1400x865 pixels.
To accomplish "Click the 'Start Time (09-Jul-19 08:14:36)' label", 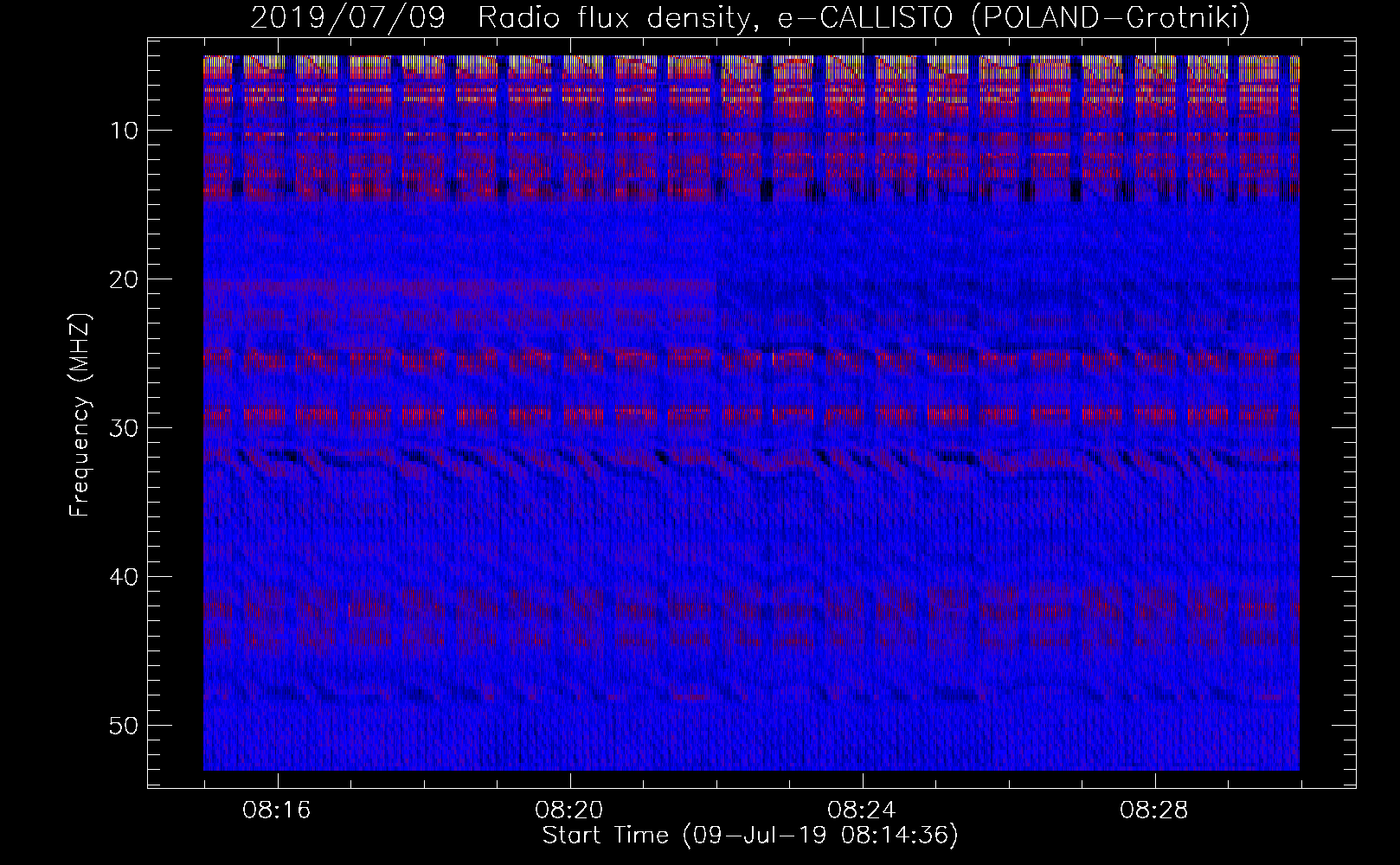I will coord(750,836).
